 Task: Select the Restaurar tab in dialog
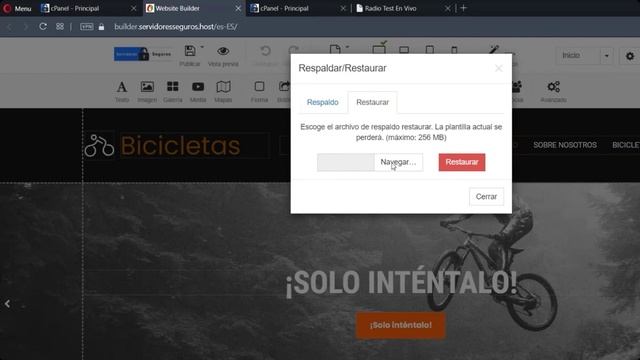(x=372, y=102)
